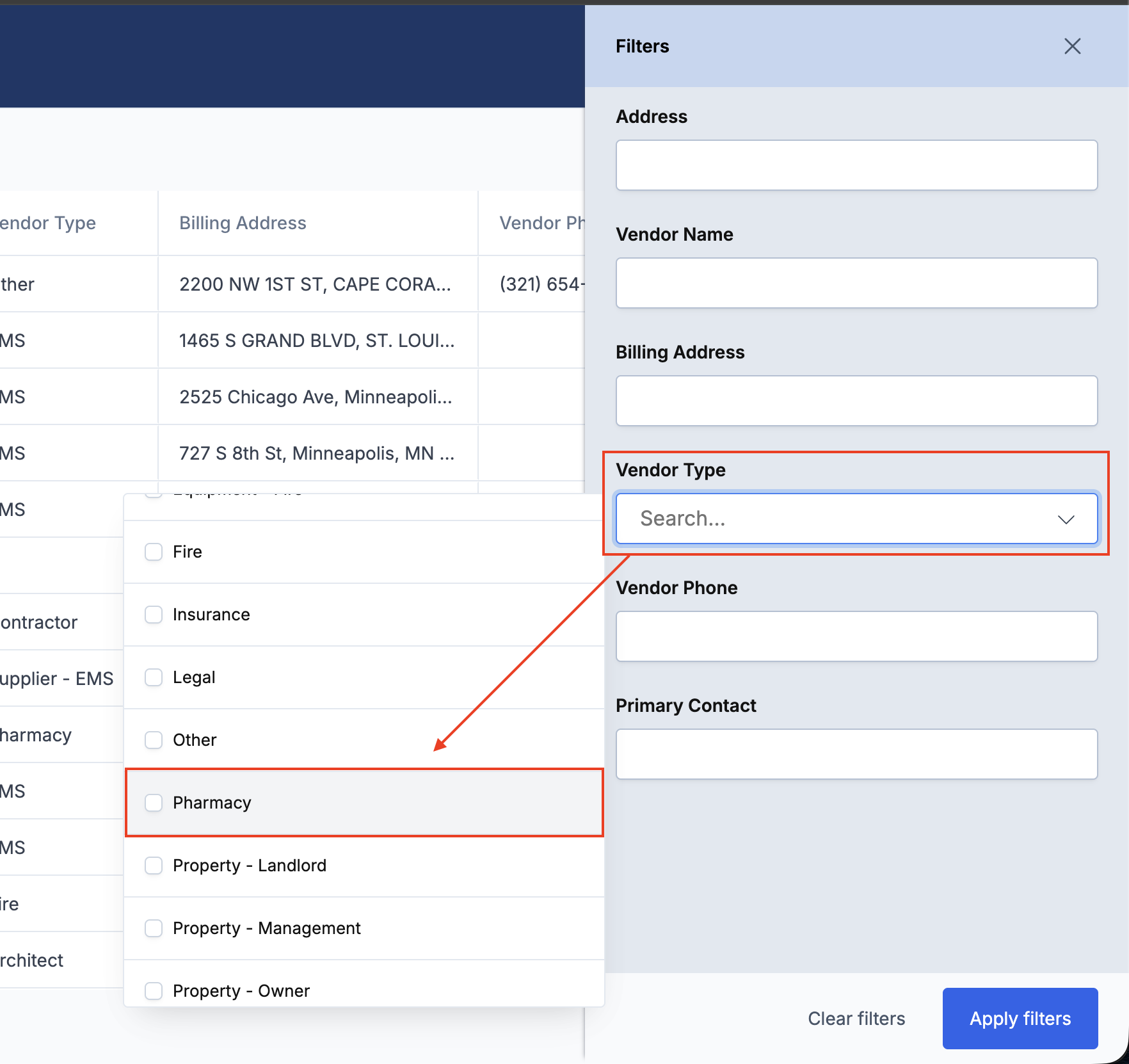Click Apply filters button
The height and width of the screenshot is (1064, 1129).
point(1020,1019)
